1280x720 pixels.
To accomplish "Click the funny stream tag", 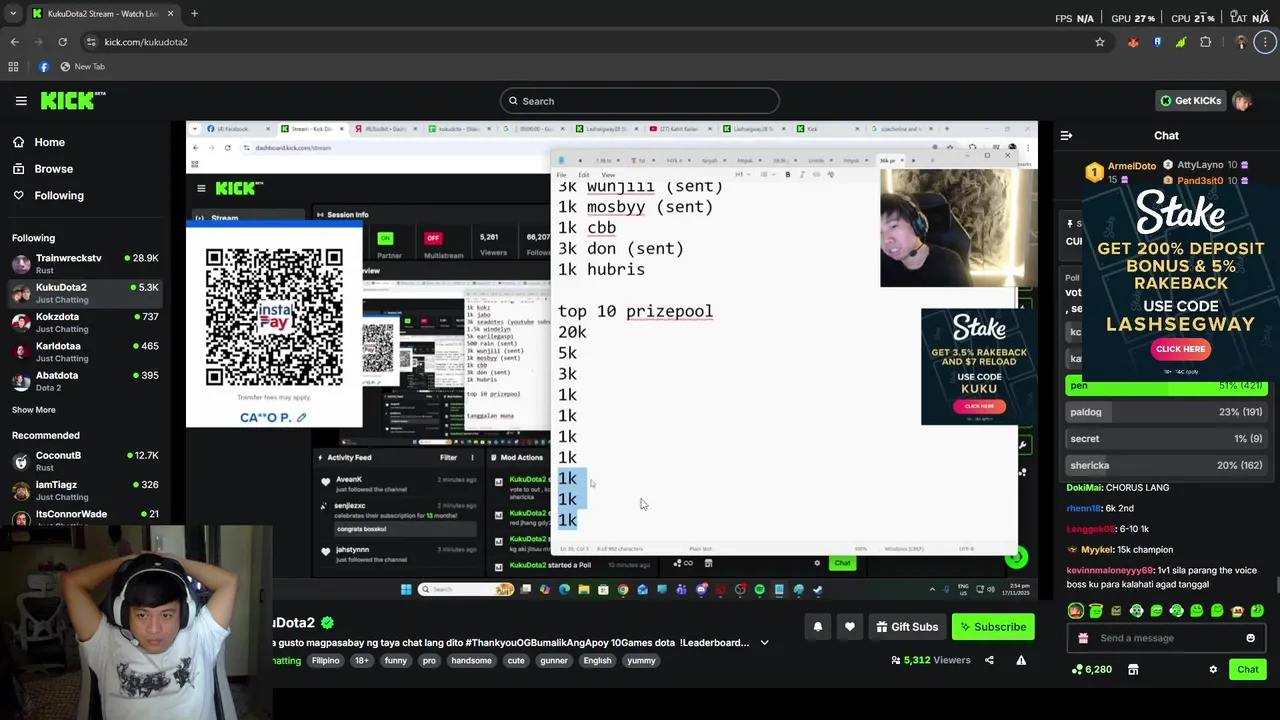I will point(395,661).
